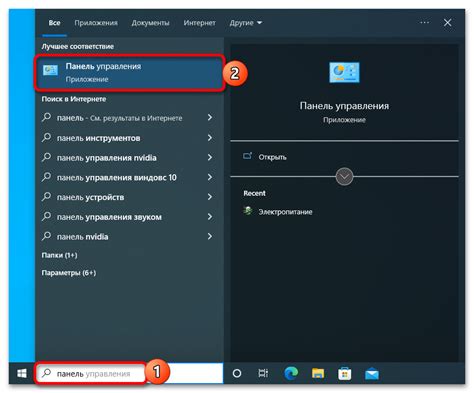Open recent item Электропитание
Image resolution: width=474 pixels, height=393 pixels.
tap(285, 212)
